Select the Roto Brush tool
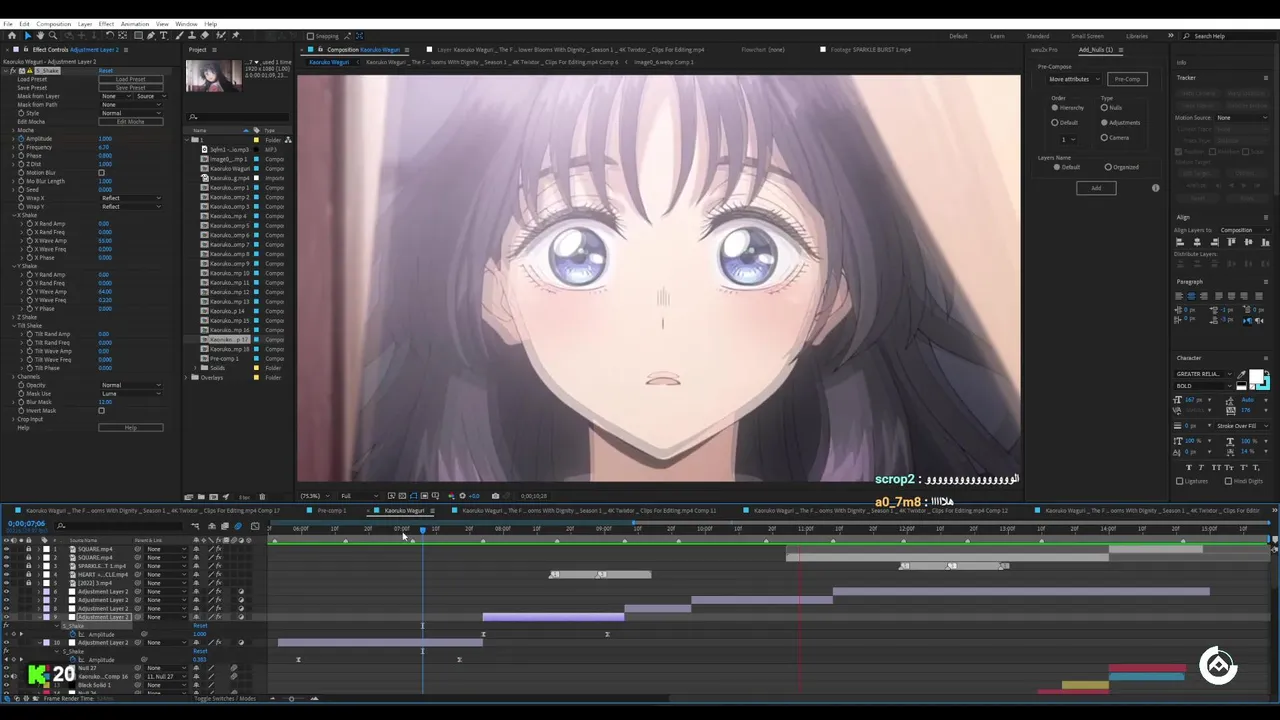This screenshot has height=720, width=1280. pyautogui.click(x=220, y=36)
